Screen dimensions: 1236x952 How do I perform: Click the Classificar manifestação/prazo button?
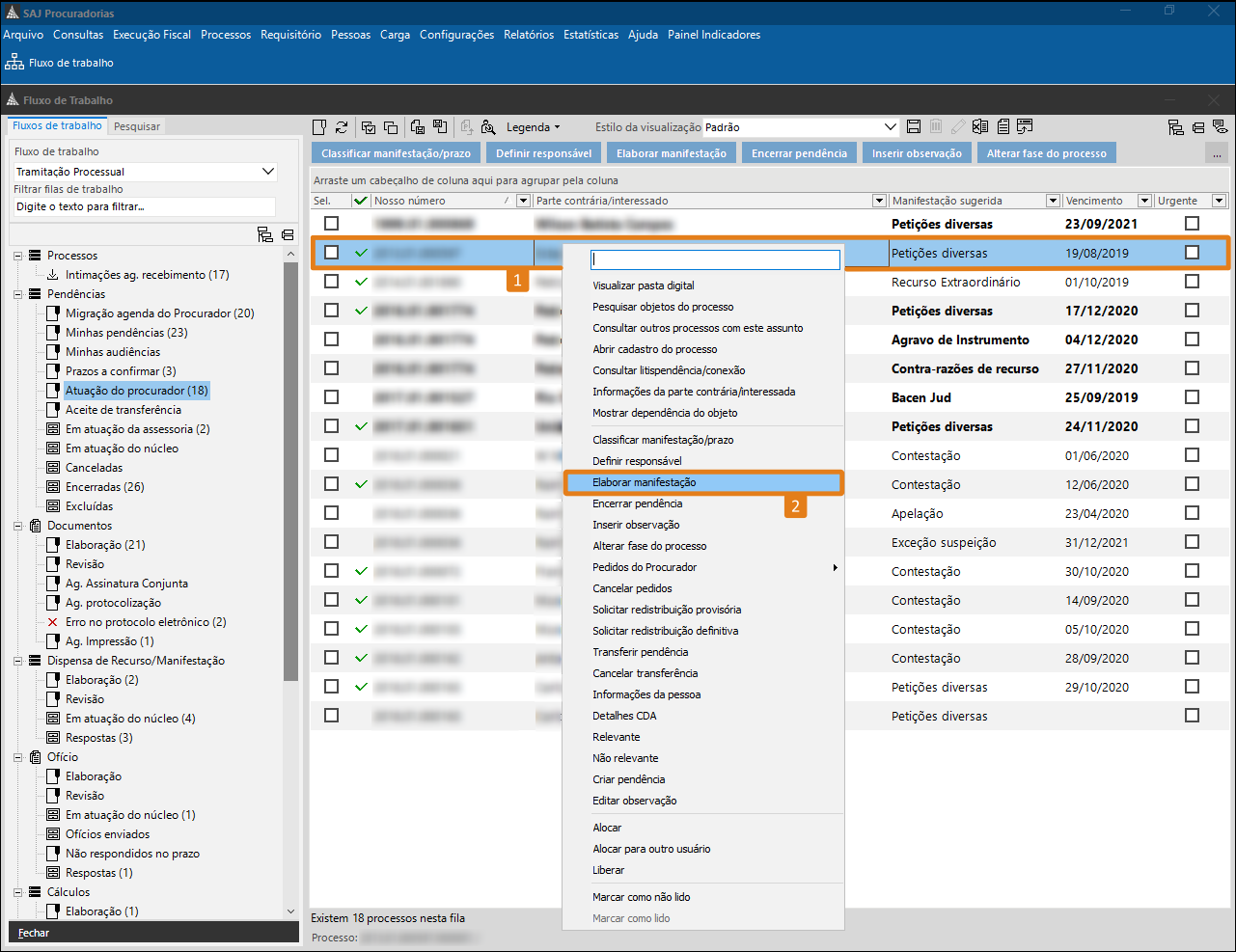396,153
